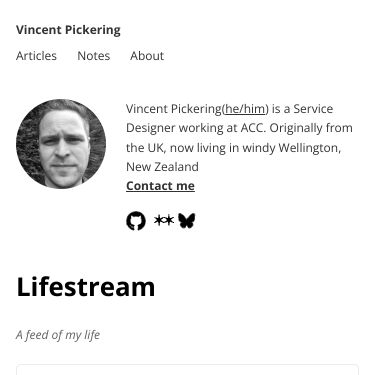Follow the he/him pronouns link
The height and width of the screenshot is (375, 375).
(245, 109)
